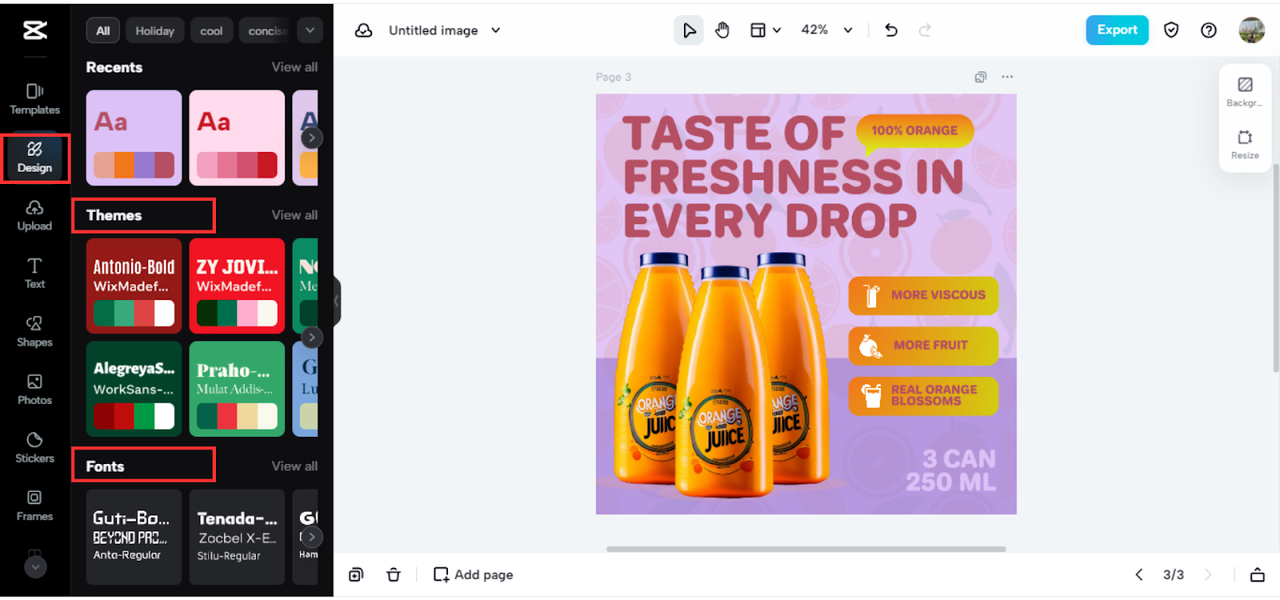
Task: Click Add page button
Action: point(473,575)
